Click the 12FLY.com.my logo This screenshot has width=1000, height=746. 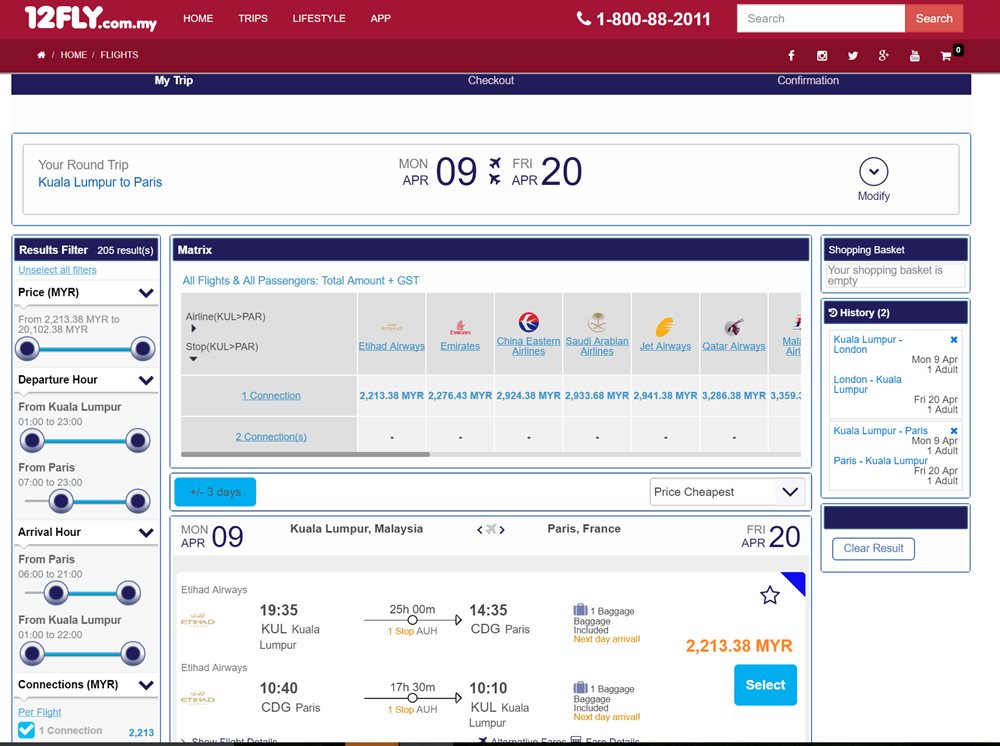[x=91, y=18]
